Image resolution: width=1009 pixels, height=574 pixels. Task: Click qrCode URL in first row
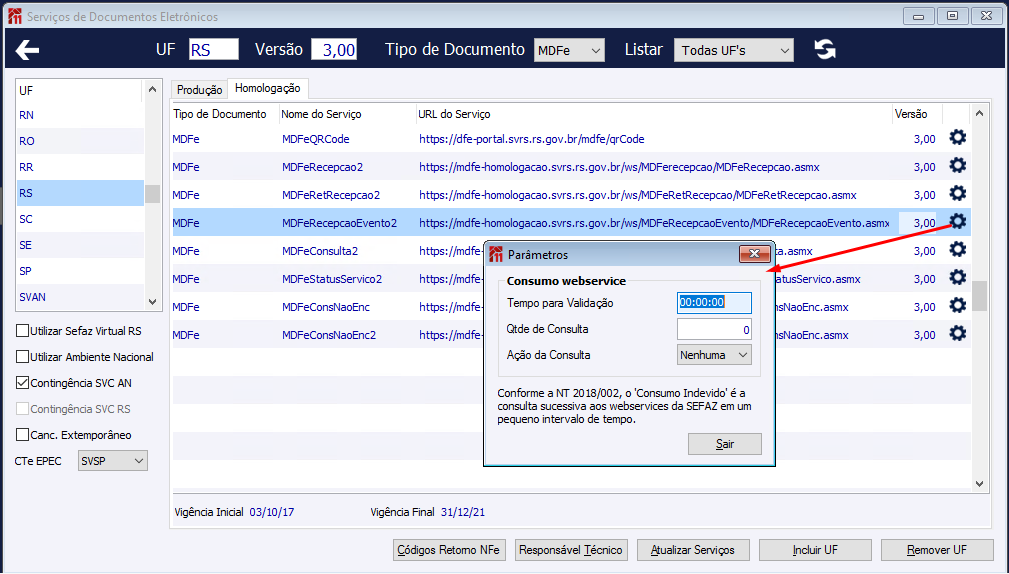532,139
